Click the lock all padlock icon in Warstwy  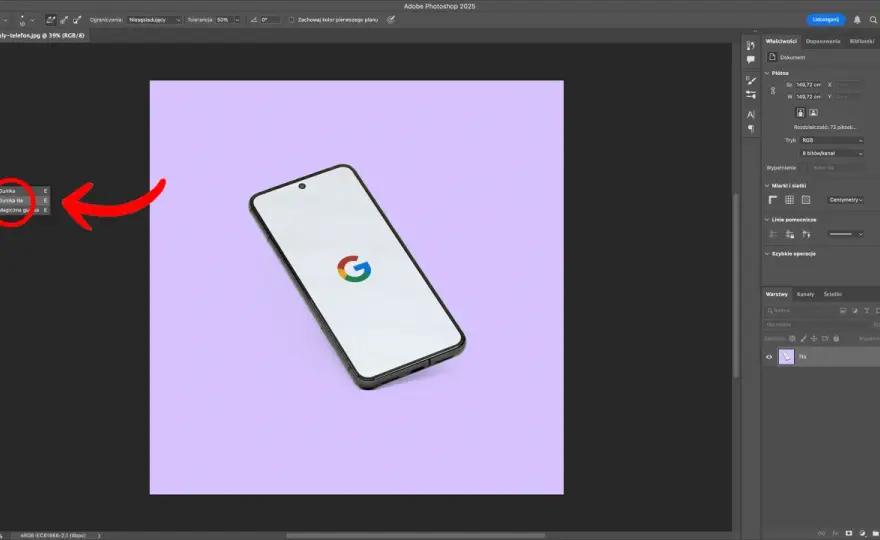coord(836,338)
